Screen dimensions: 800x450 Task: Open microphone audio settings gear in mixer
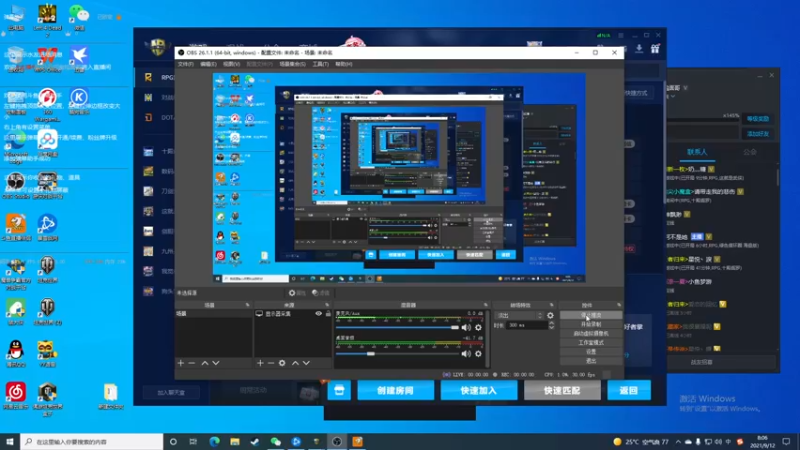tap(478, 328)
